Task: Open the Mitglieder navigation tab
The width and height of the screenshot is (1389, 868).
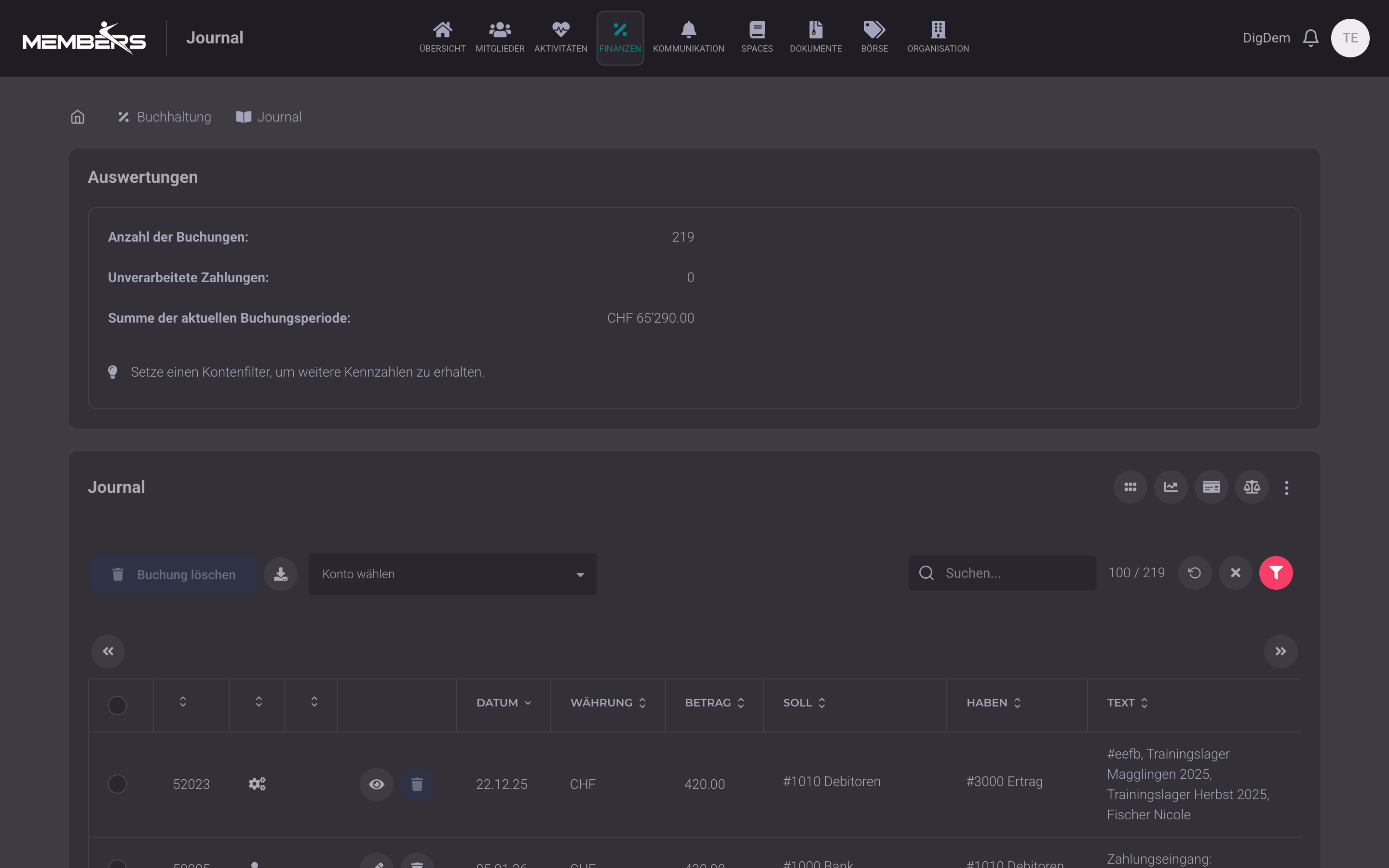Action: coord(500,38)
